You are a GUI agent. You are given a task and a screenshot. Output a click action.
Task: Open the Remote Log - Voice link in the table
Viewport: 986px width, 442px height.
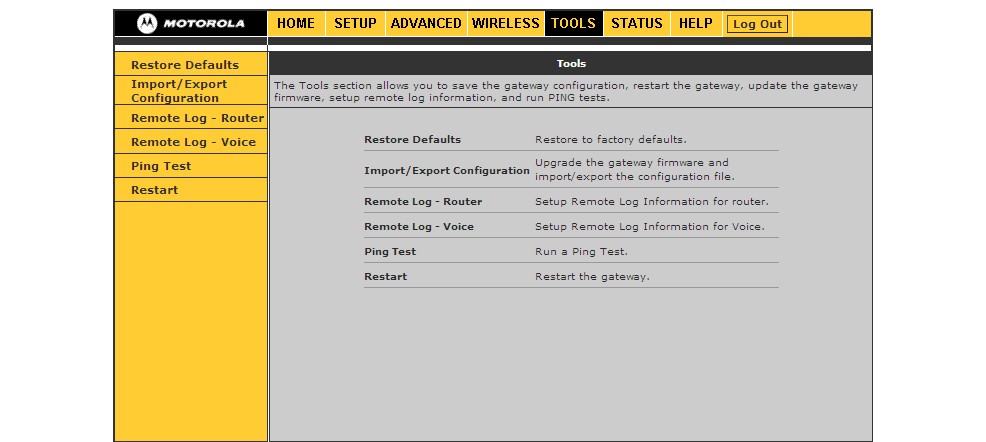(419, 226)
